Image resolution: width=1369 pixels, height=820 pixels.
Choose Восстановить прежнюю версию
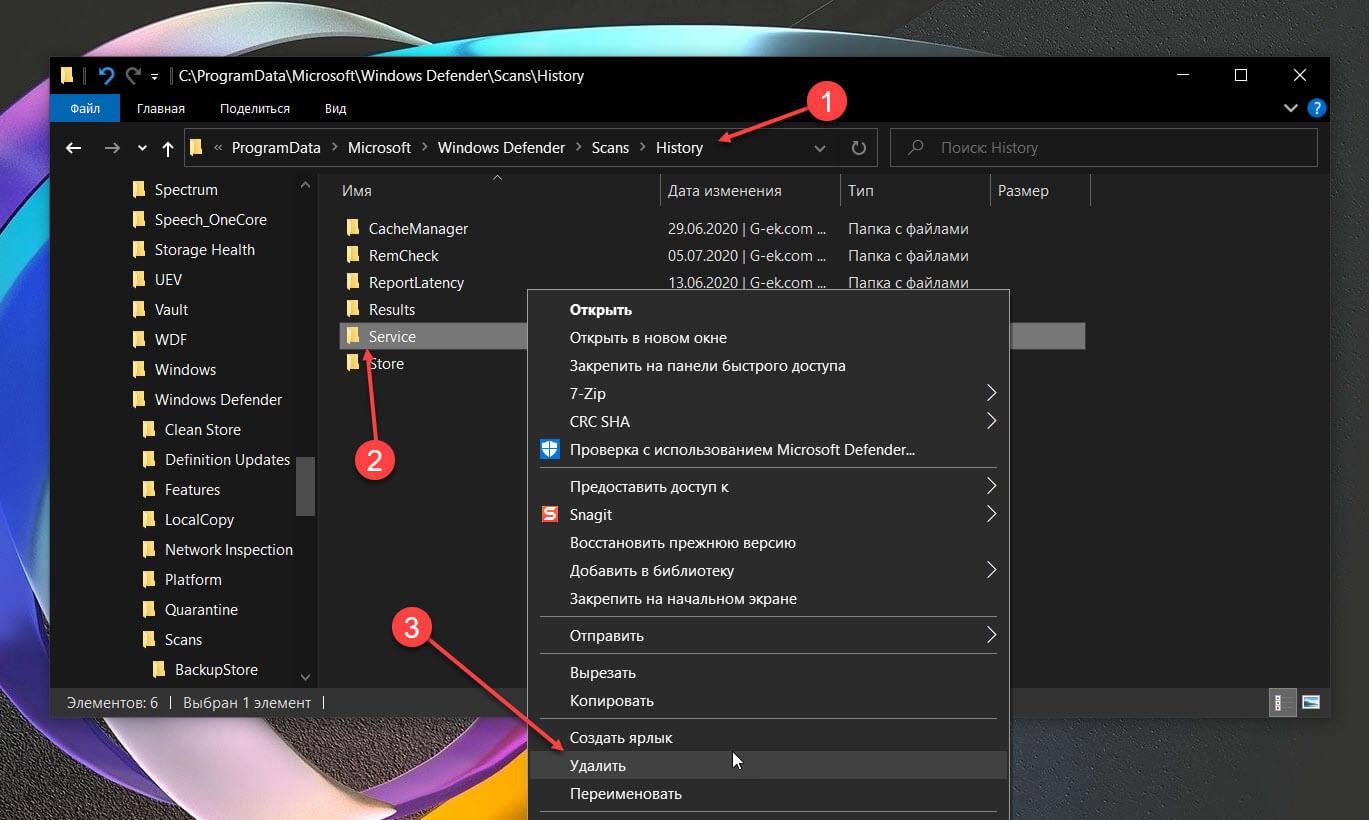pyautogui.click(x=768, y=543)
